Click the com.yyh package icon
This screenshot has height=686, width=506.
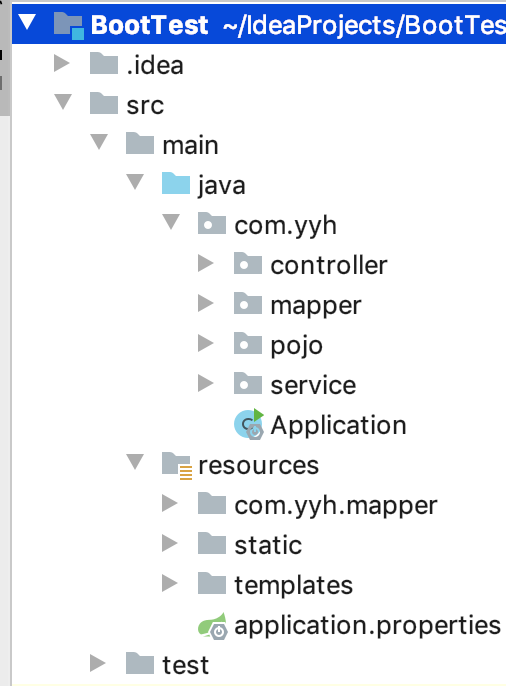point(212,223)
